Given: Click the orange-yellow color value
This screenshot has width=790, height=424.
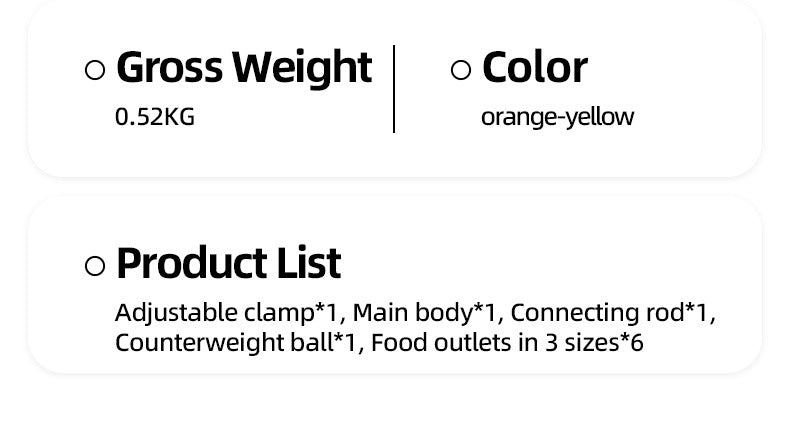Looking at the screenshot, I should pos(557,117).
